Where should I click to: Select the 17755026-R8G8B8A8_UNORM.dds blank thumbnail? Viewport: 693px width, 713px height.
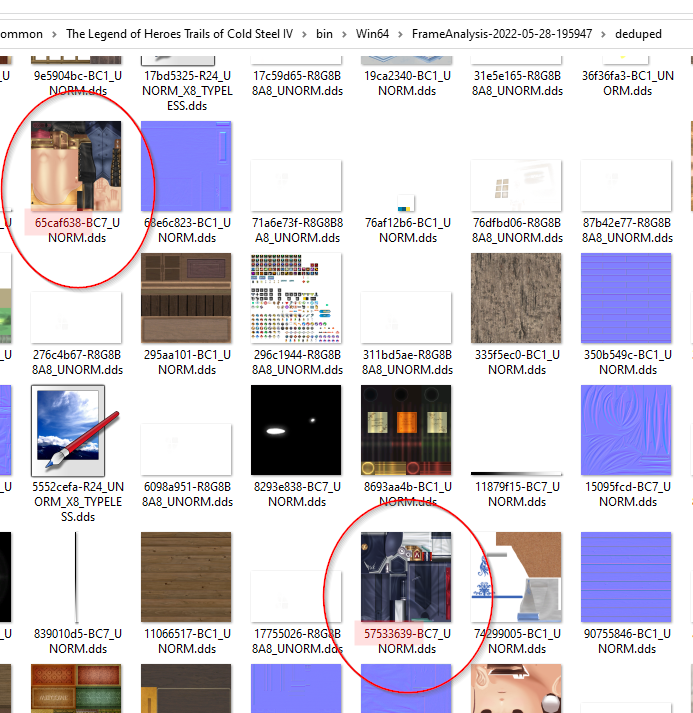tap(296, 597)
